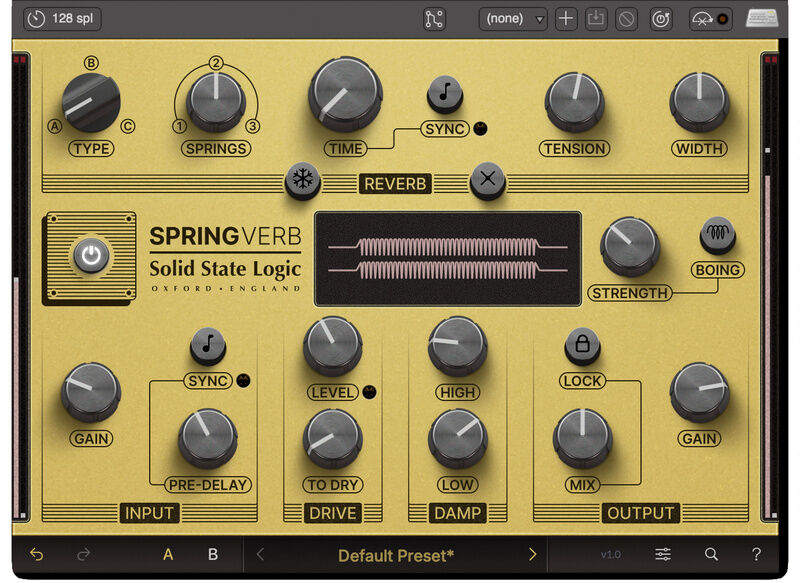Image resolution: width=800 pixels, height=583 pixels.
Task: Click the TYPE selector knob
Action: coord(91,103)
